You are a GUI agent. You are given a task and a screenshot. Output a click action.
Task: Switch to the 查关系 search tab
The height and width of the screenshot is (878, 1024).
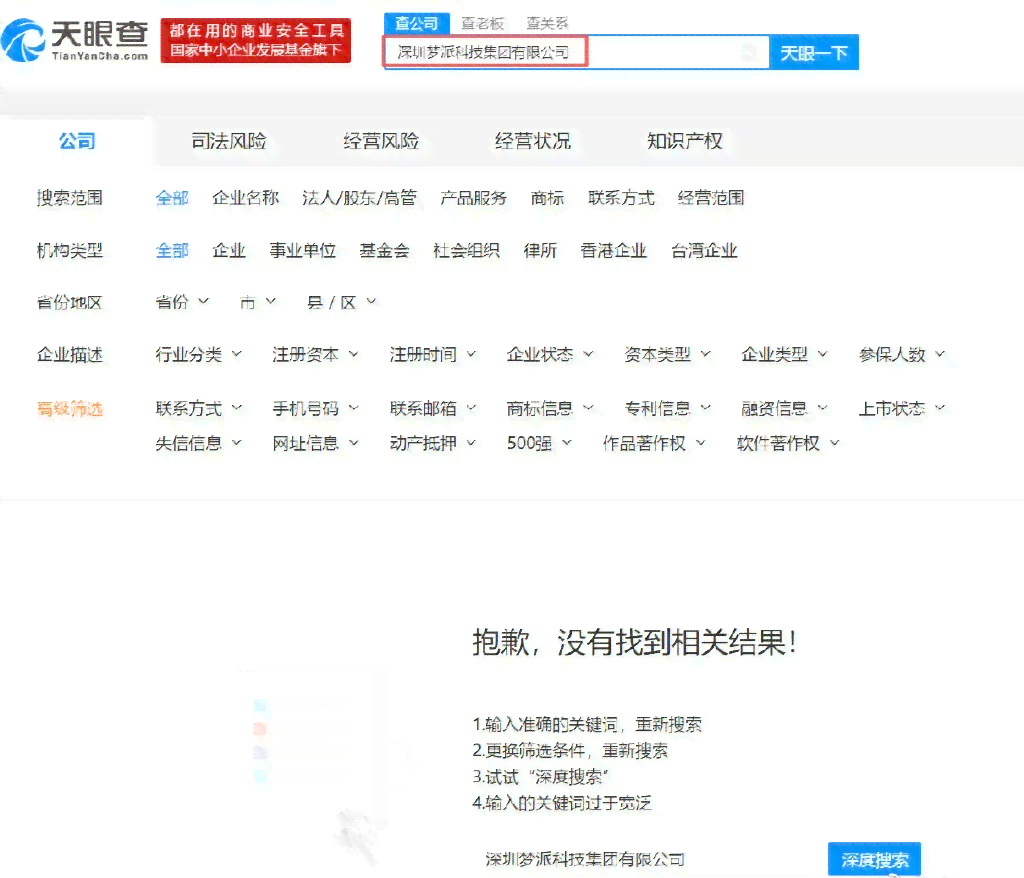click(547, 24)
